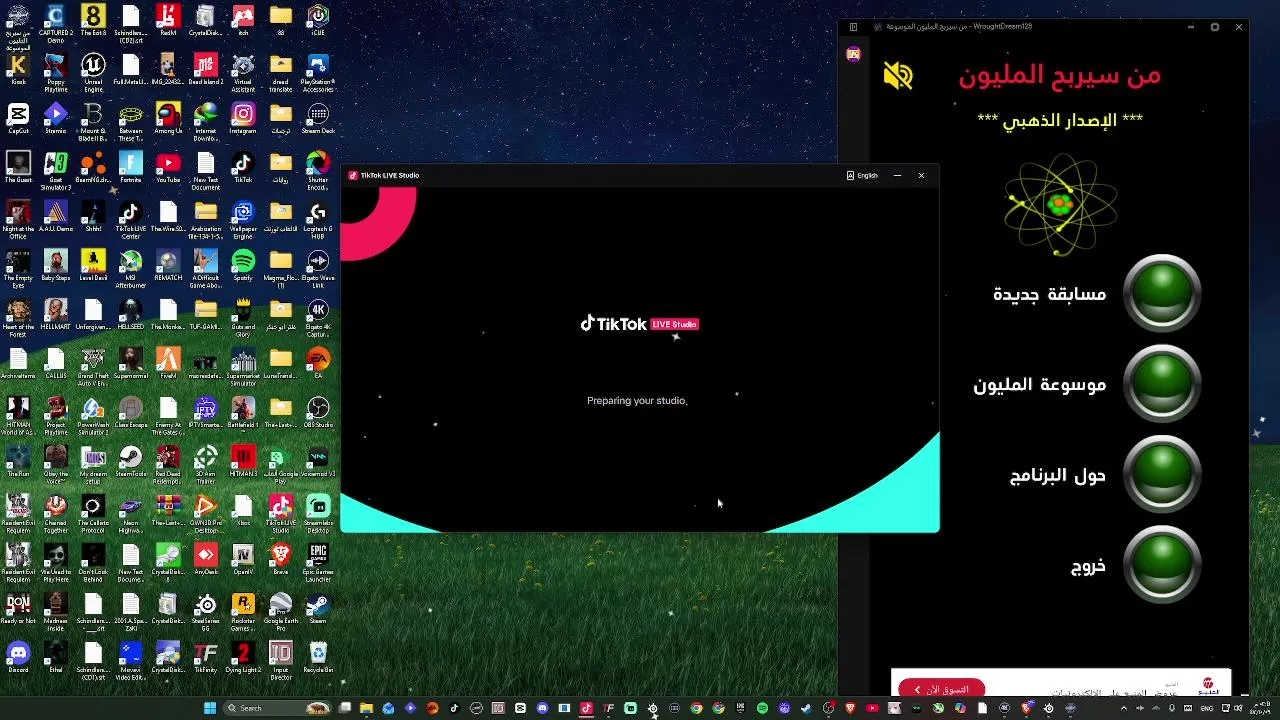1280x720 pixels.
Task: Open the Brave browser desktop icon
Action: click(x=281, y=558)
